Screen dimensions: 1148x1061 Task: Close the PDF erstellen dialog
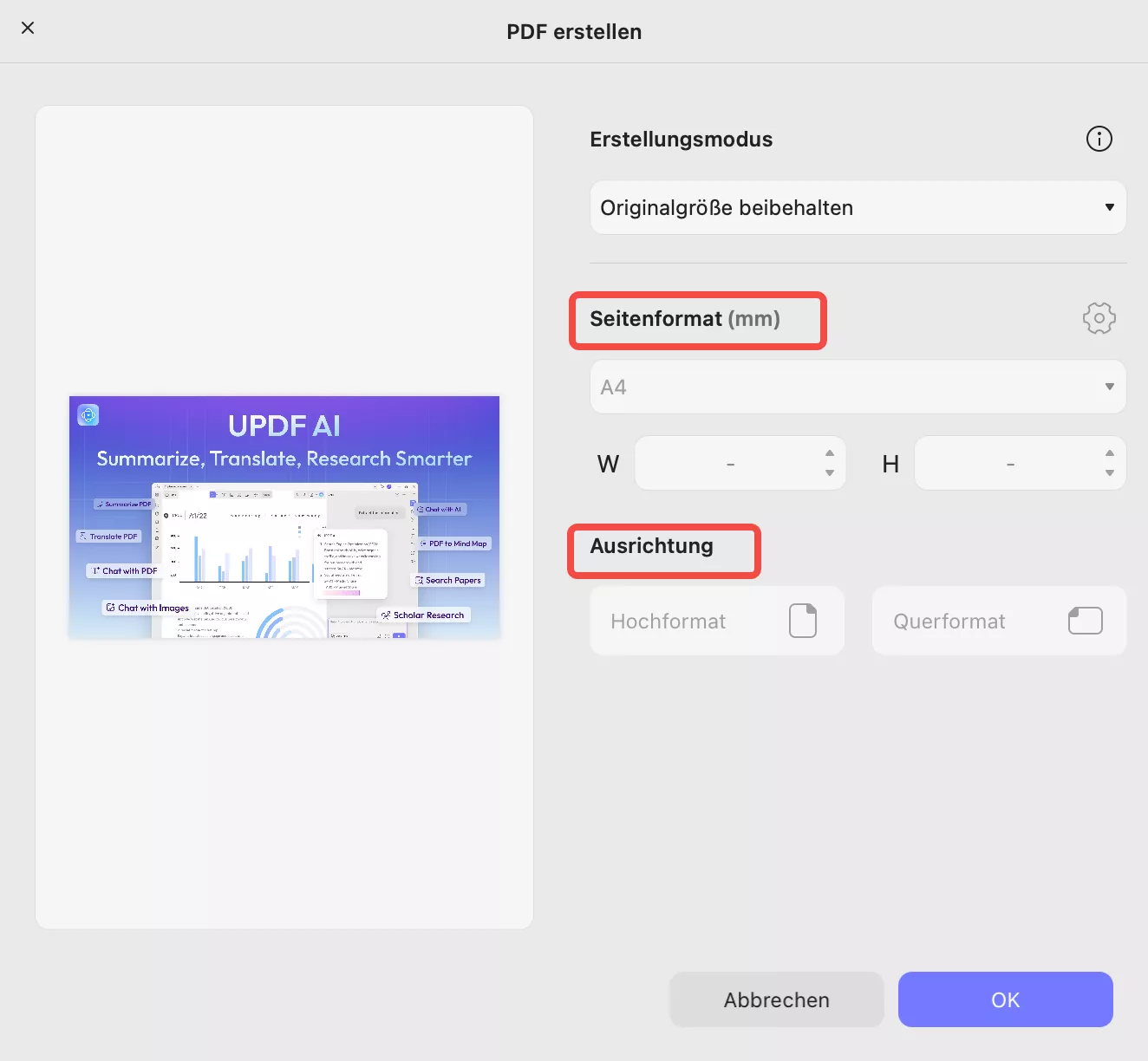tap(28, 28)
